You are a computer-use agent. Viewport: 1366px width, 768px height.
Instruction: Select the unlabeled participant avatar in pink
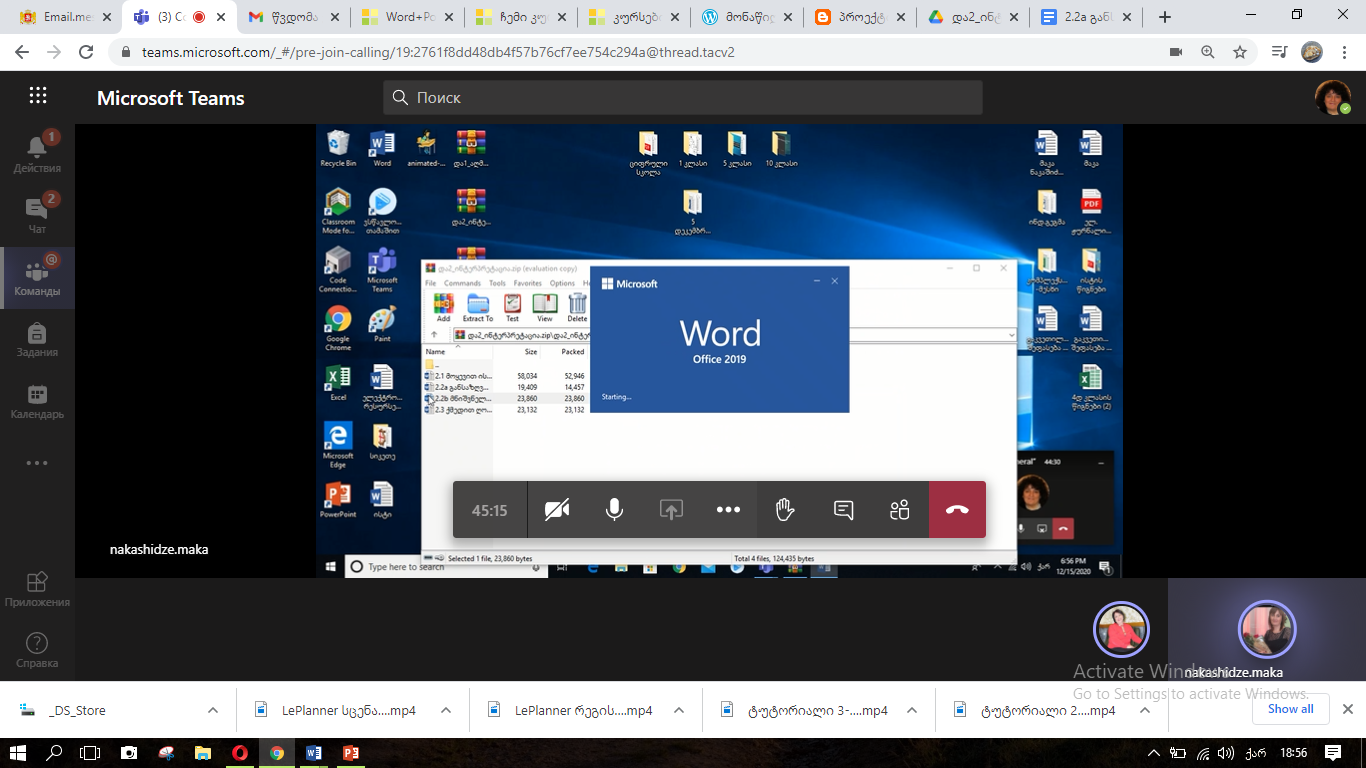[x=1121, y=630]
